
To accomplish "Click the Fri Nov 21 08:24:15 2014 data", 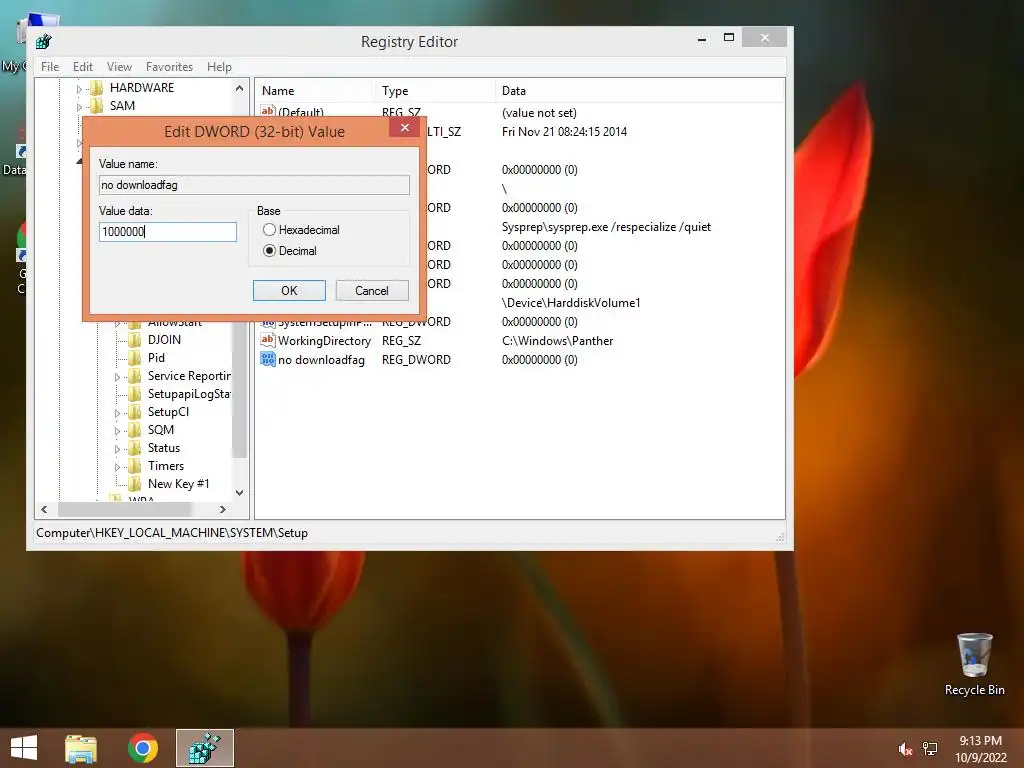I will point(564,132).
